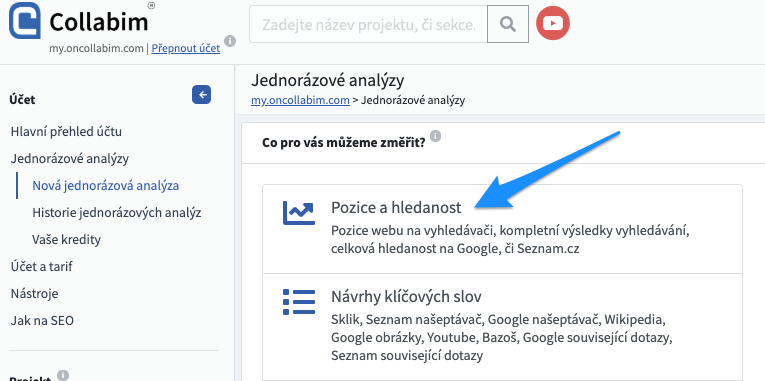Screen dimensions: 765x381
Task: Choose the Pozice a hledanost title
Action: click(x=396, y=208)
